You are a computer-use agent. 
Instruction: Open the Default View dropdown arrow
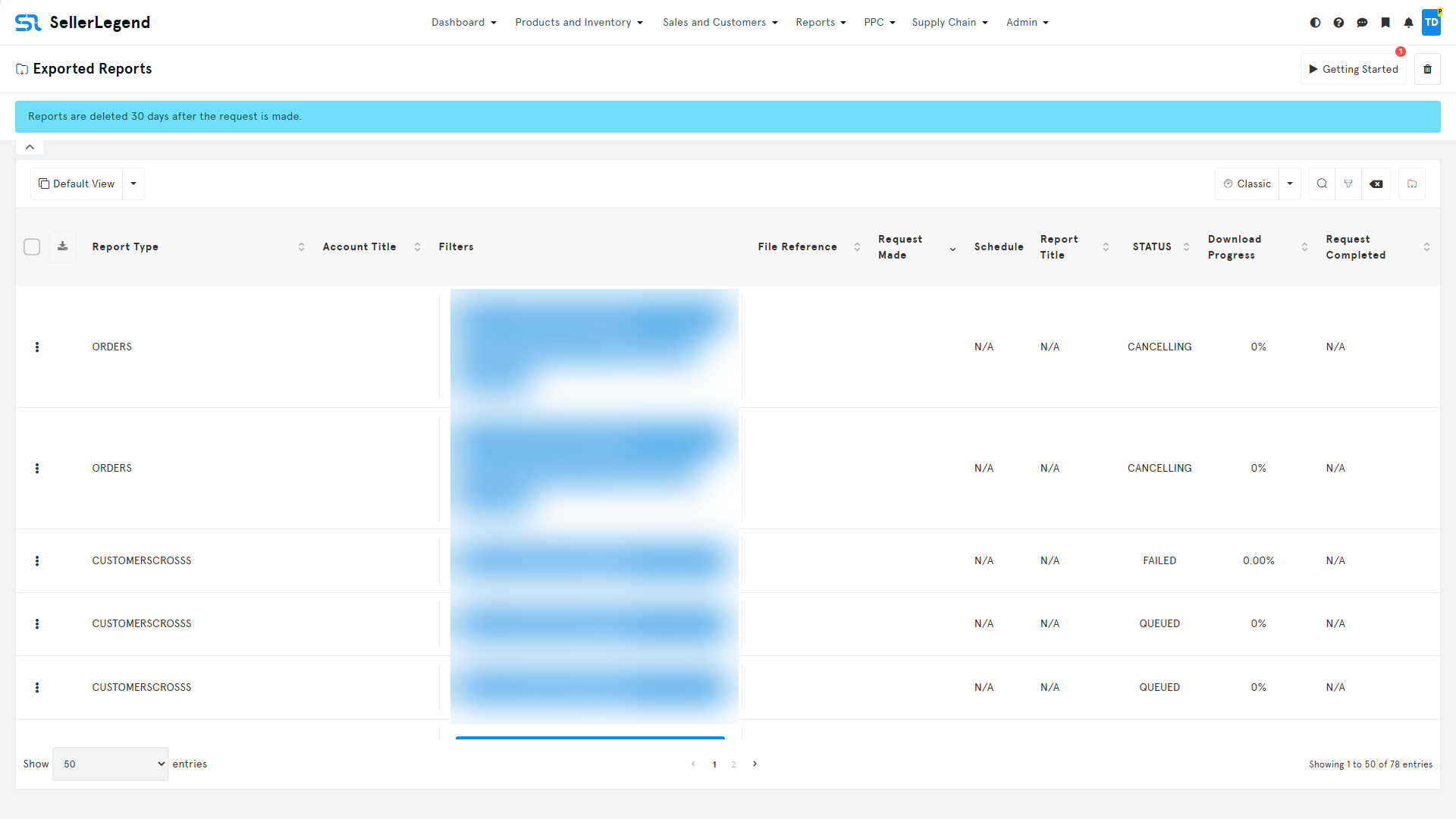coord(133,184)
